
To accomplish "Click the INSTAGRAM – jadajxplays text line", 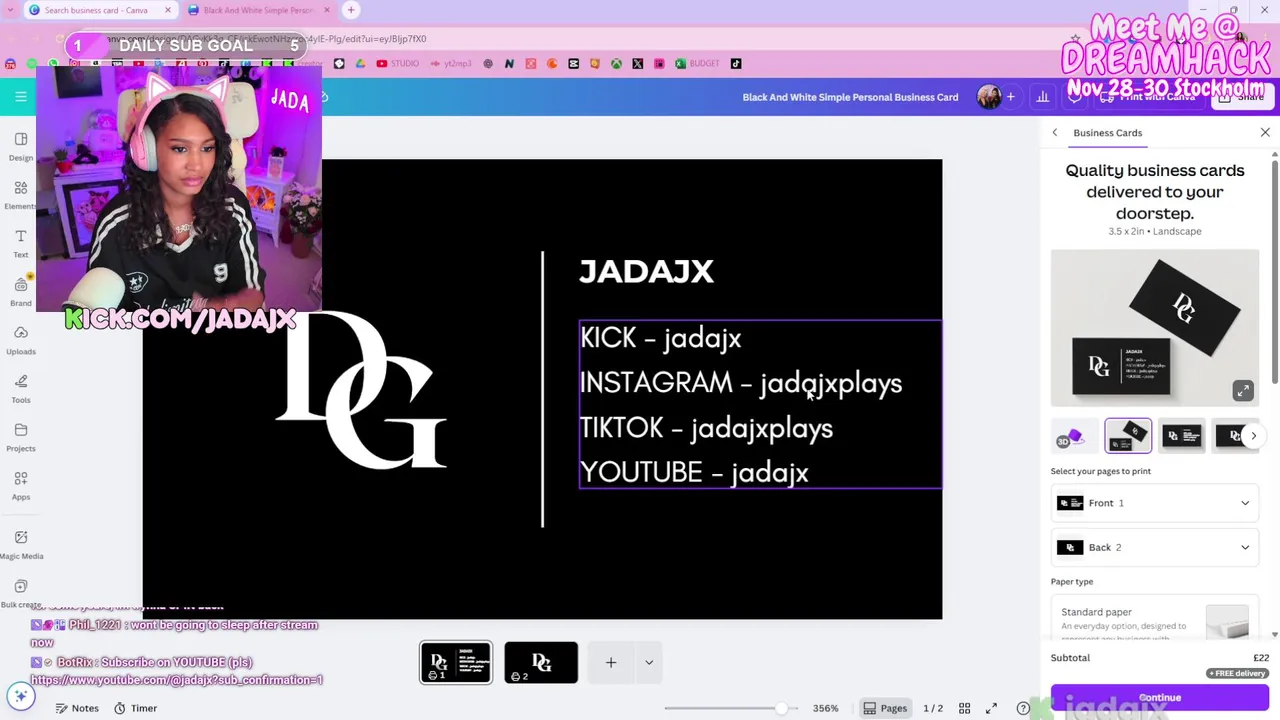I will click(x=741, y=383).
